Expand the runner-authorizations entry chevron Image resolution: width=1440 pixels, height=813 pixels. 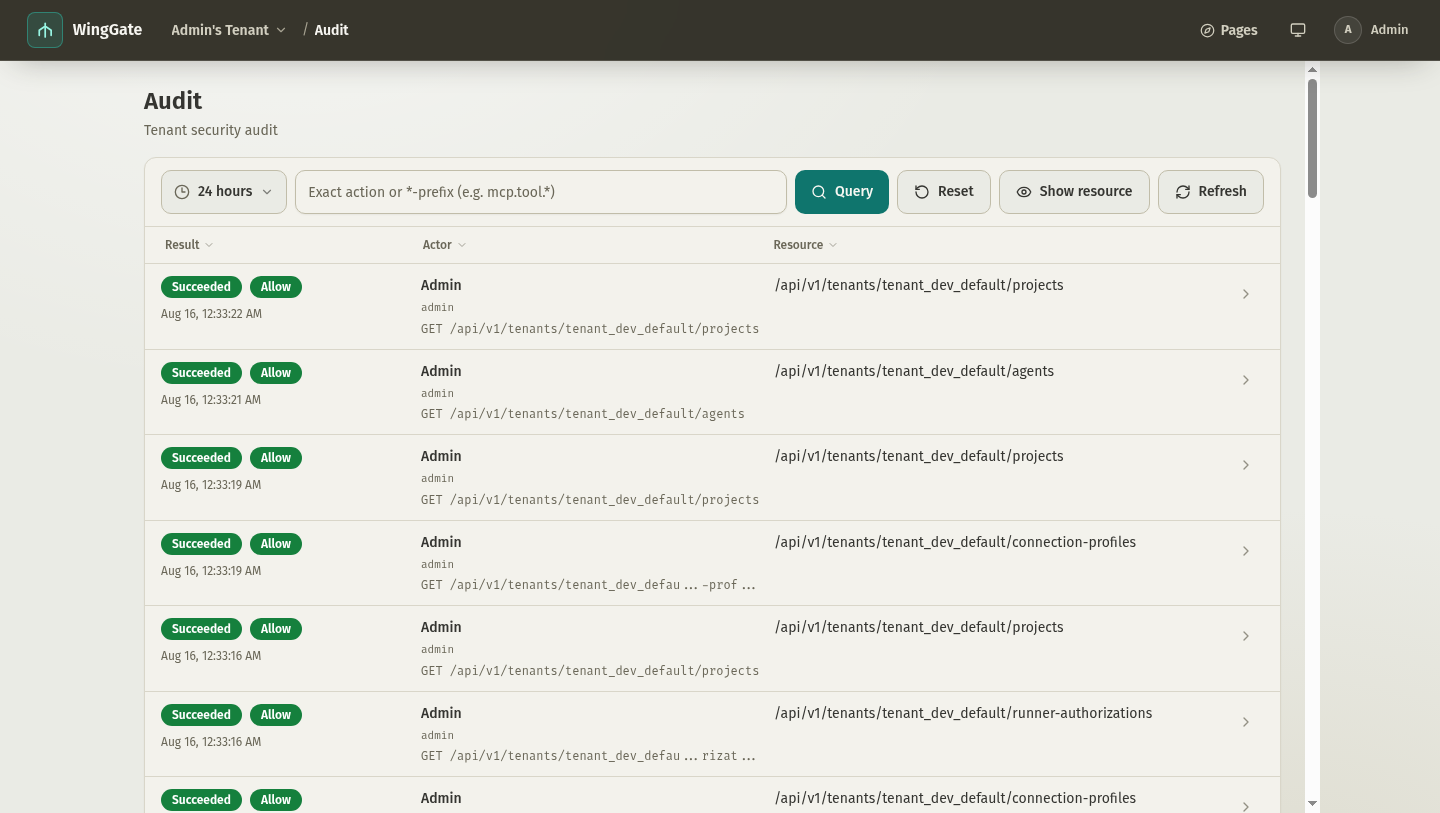pos(1246,722)
